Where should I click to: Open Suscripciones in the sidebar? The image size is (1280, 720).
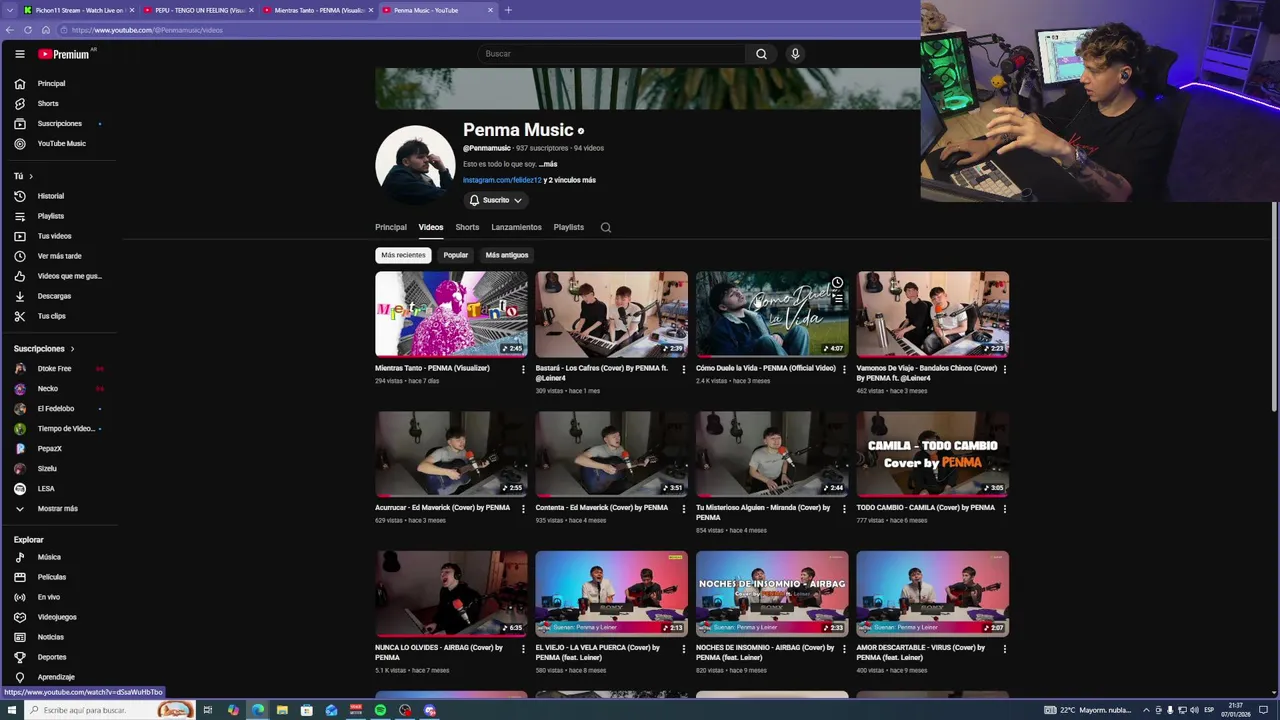click(x=61, y=124)
